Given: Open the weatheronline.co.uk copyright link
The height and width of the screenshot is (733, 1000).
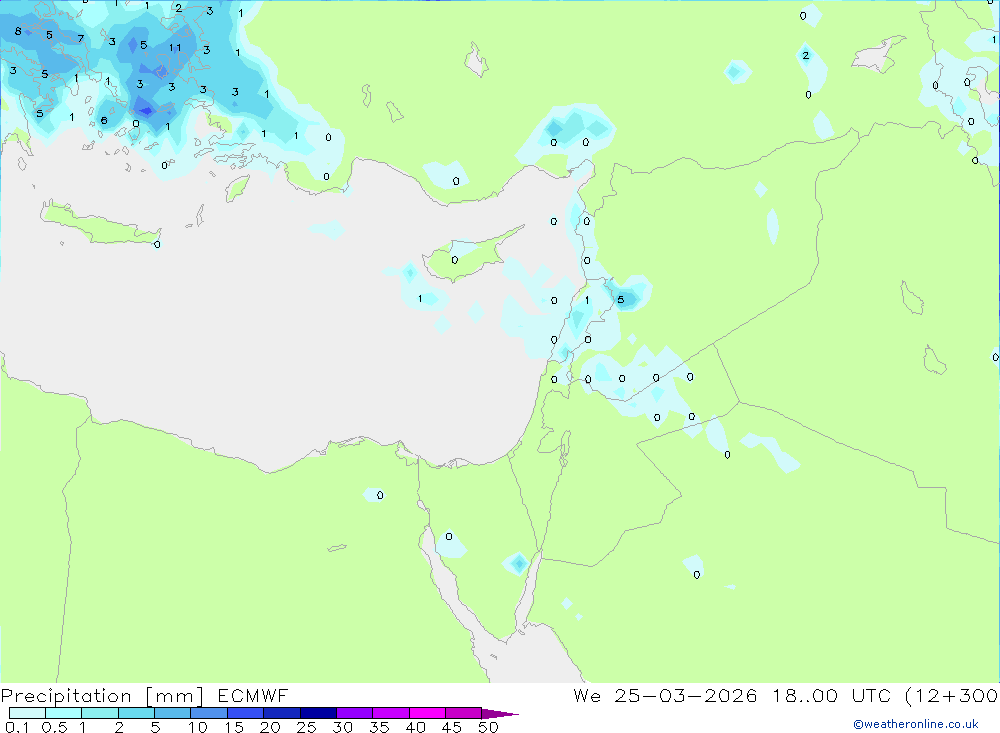Looking at the screenshot, I should [916, 724].
